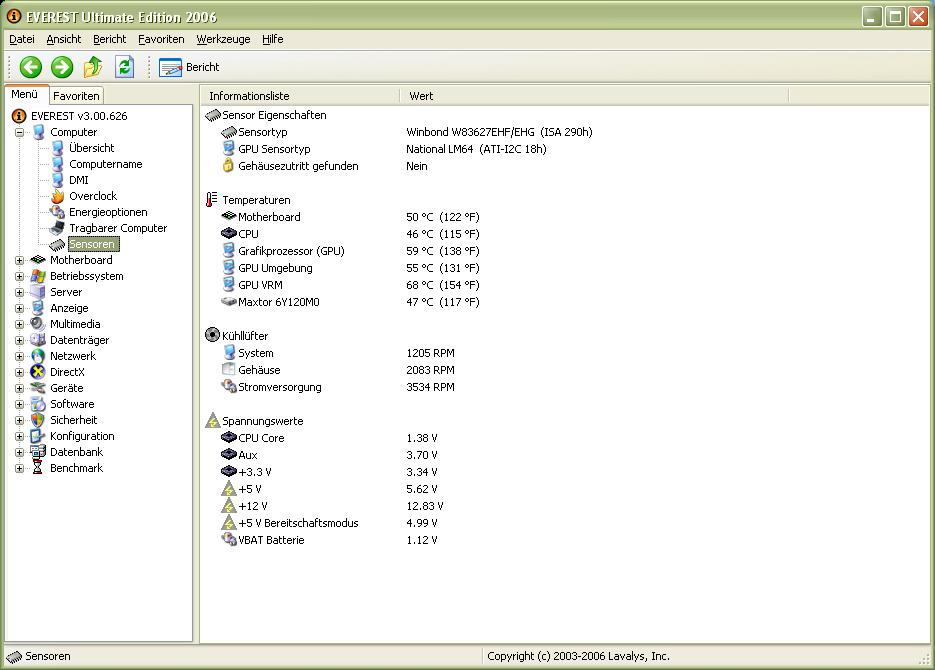Expand the Motherboard tree node
Viewport: 935px width, 670px height.
pos(20,260)
